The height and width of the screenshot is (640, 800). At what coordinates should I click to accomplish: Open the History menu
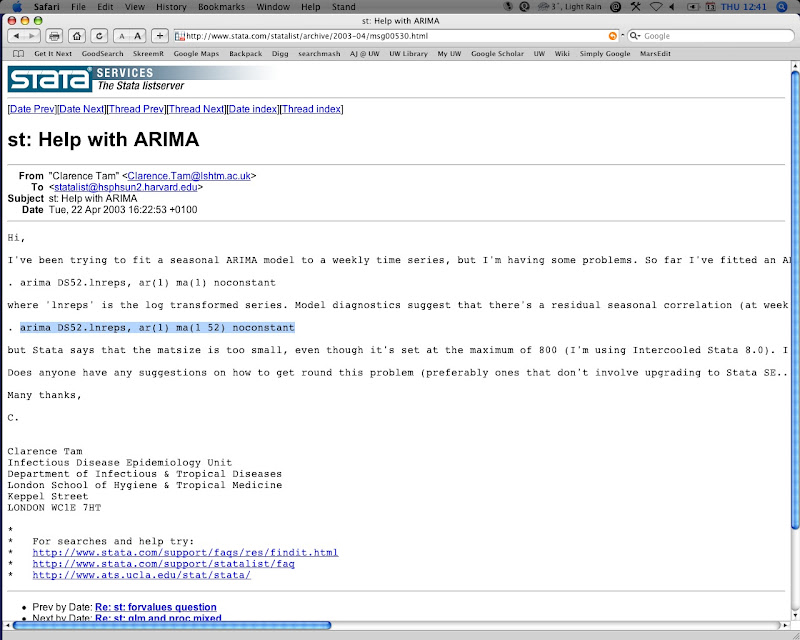click(x=170, y=6)
